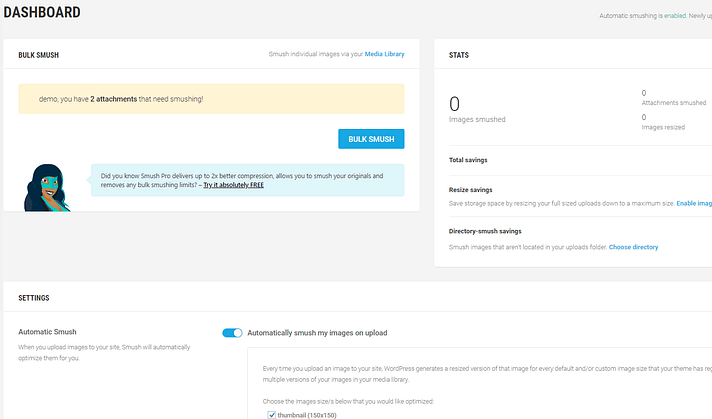Click the SETTINGS section header
The height and width of the screenshot is (419, 712).
click(x=34, y=297)
